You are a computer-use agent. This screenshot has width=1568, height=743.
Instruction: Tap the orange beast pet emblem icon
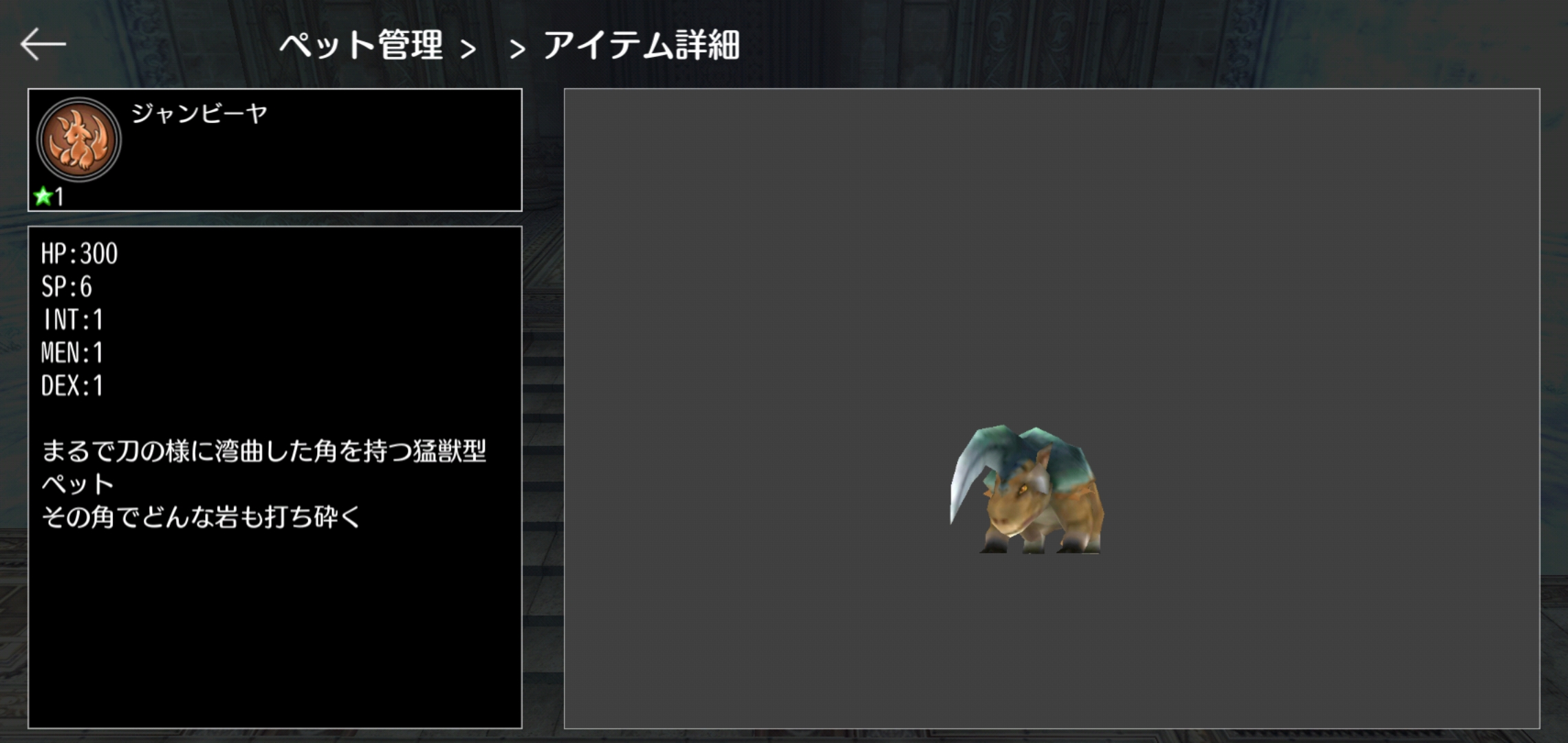click(x=78, y=140)
